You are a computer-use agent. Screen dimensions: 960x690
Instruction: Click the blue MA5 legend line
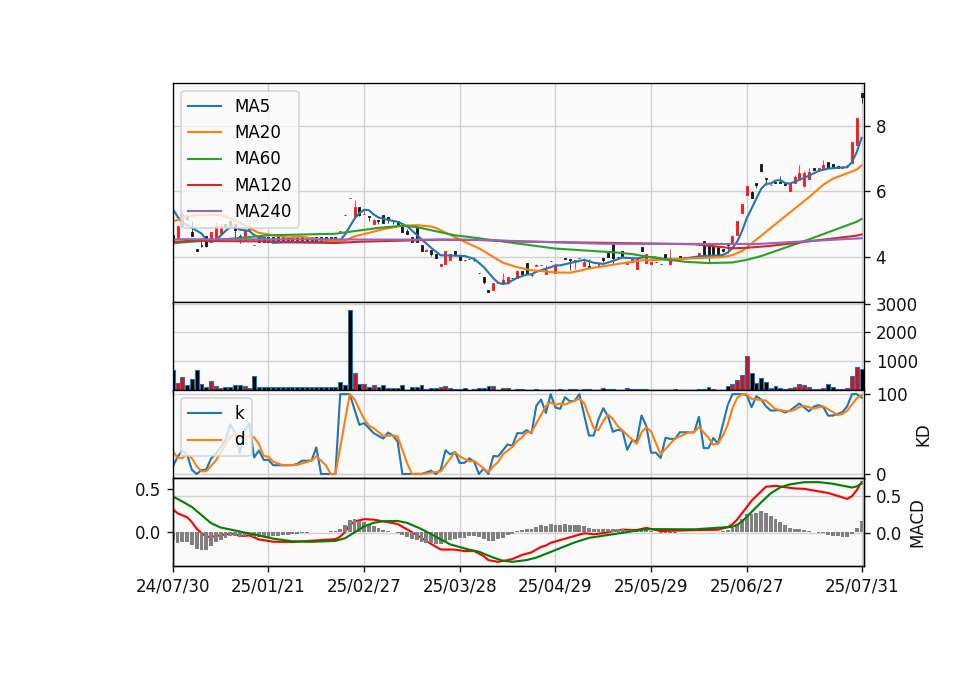[x=204, y=106]
